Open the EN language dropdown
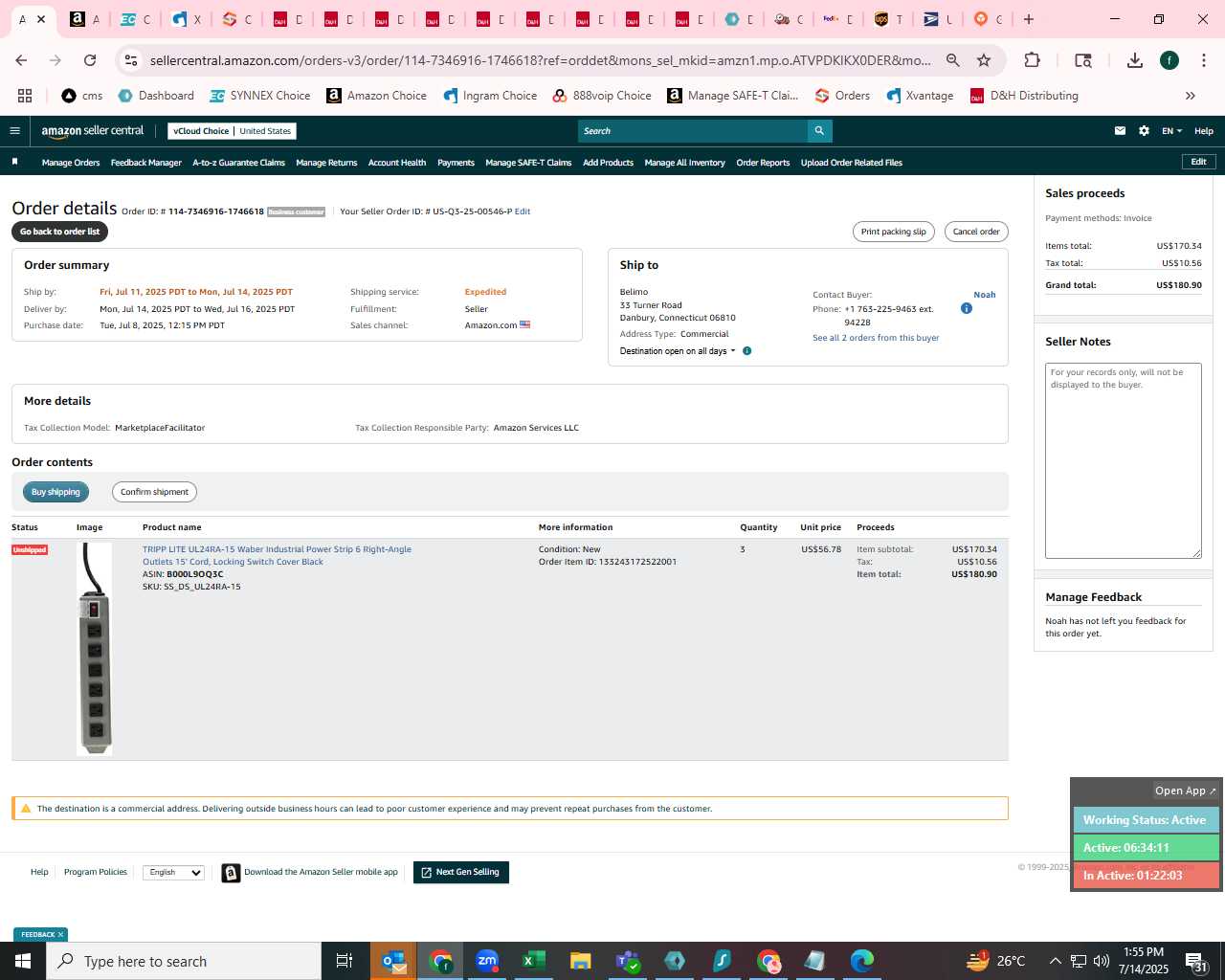 [x=1171, y=131]
